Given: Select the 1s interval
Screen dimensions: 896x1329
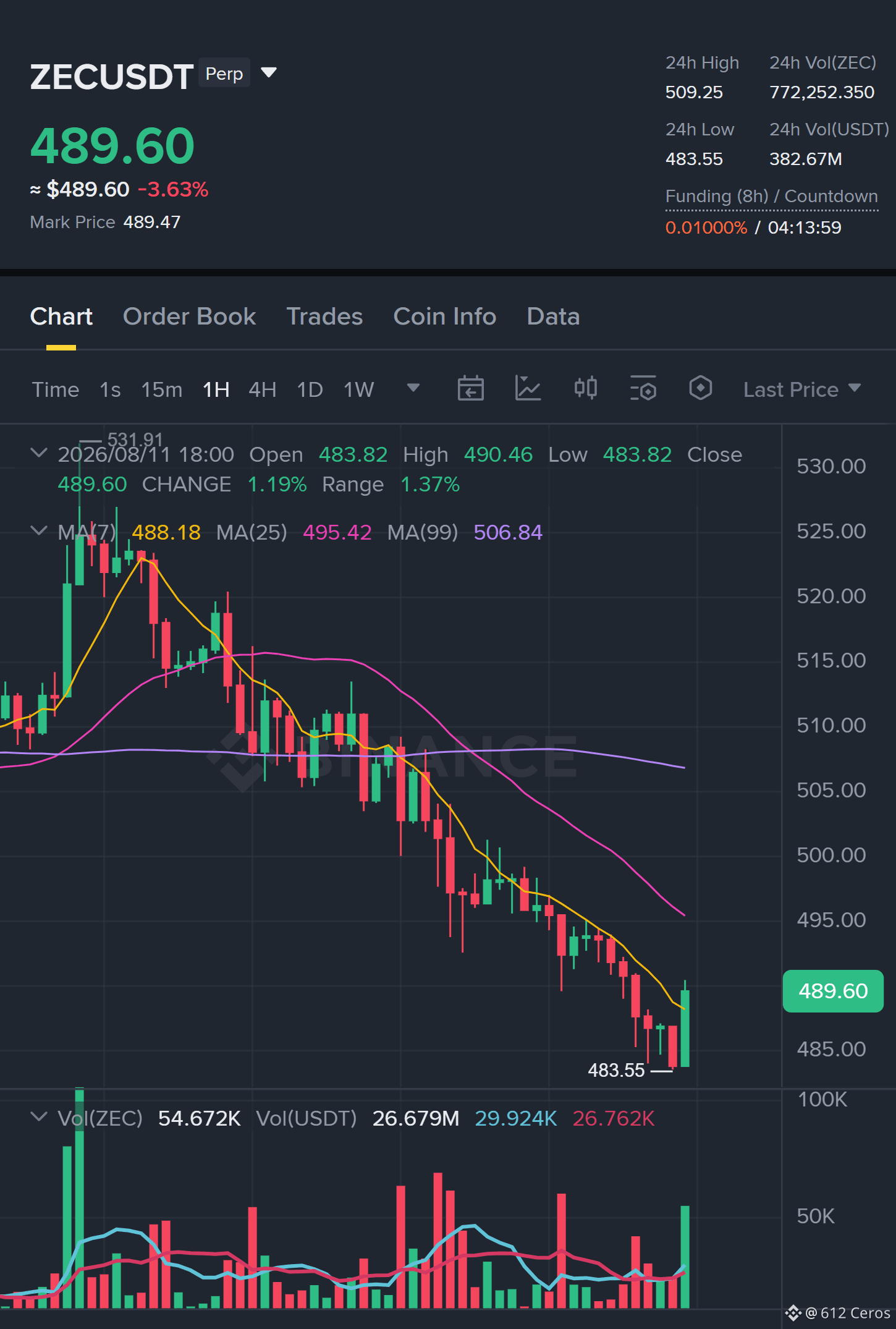Looking at the screenshot, I should click(110, 389).
